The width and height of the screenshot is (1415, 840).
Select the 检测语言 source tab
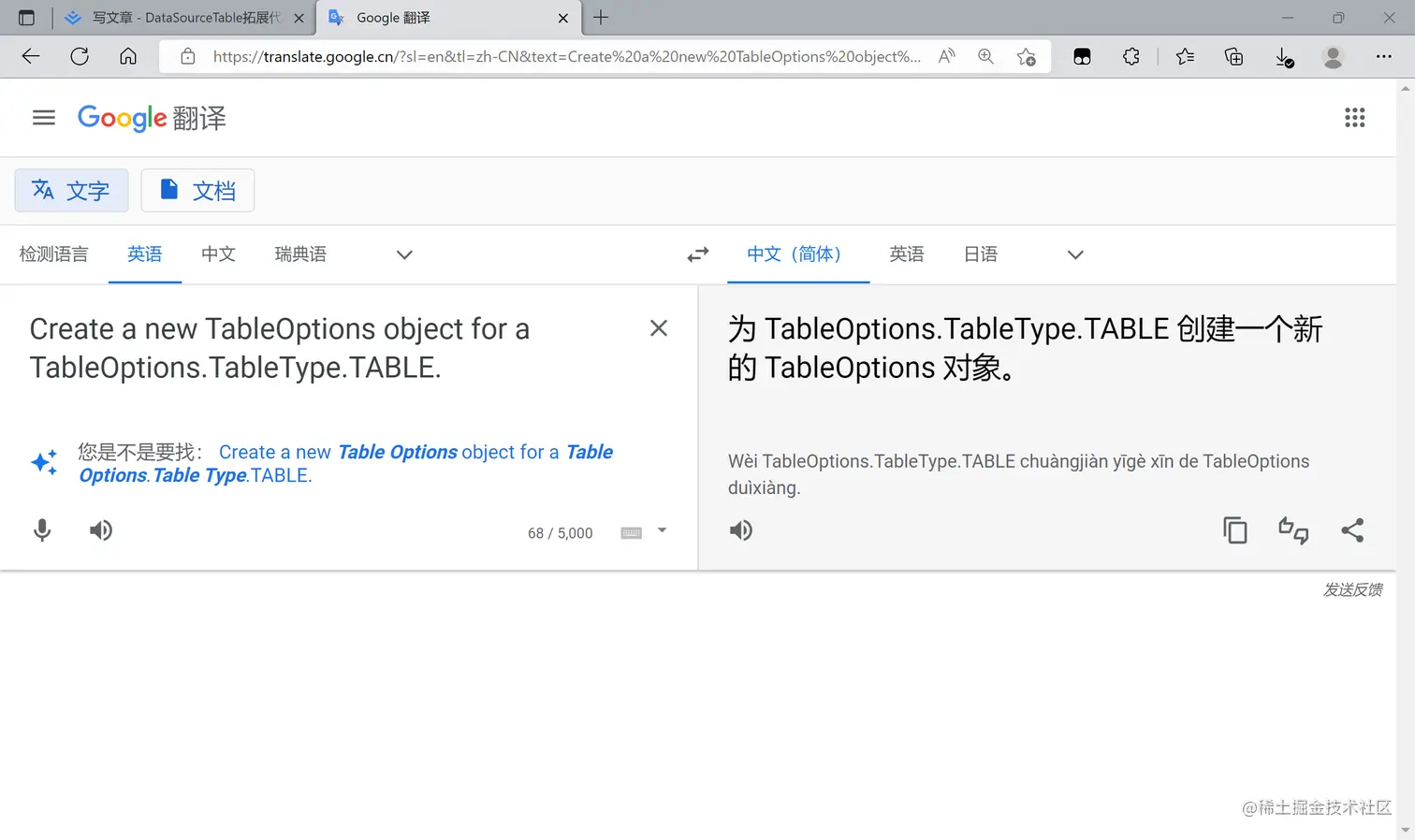(x=53, y=254)
